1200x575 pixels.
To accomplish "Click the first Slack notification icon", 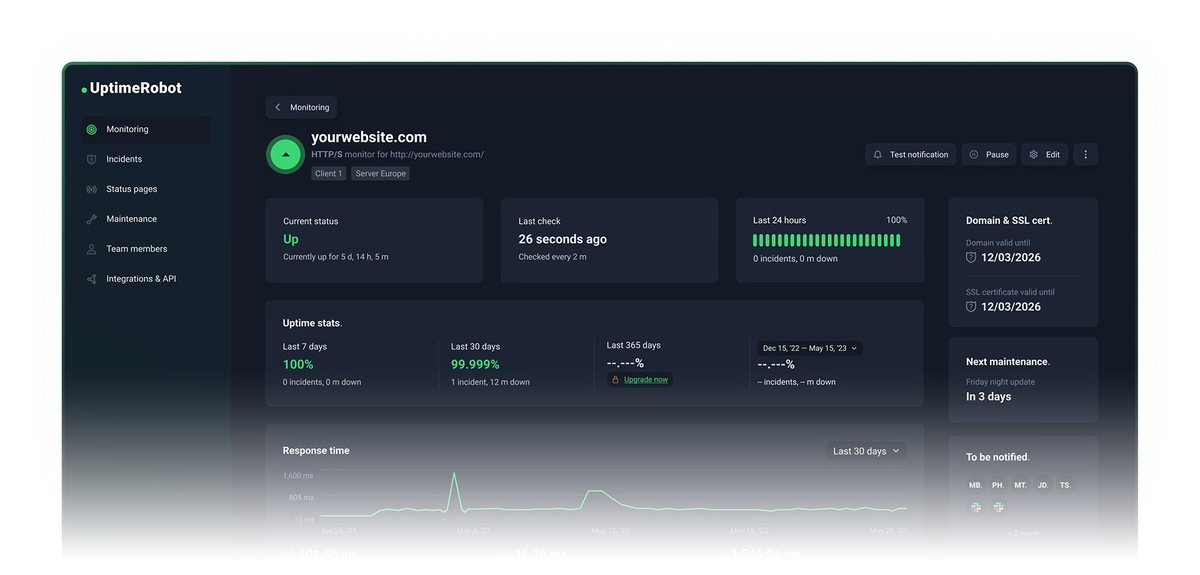I will (975, 508).
